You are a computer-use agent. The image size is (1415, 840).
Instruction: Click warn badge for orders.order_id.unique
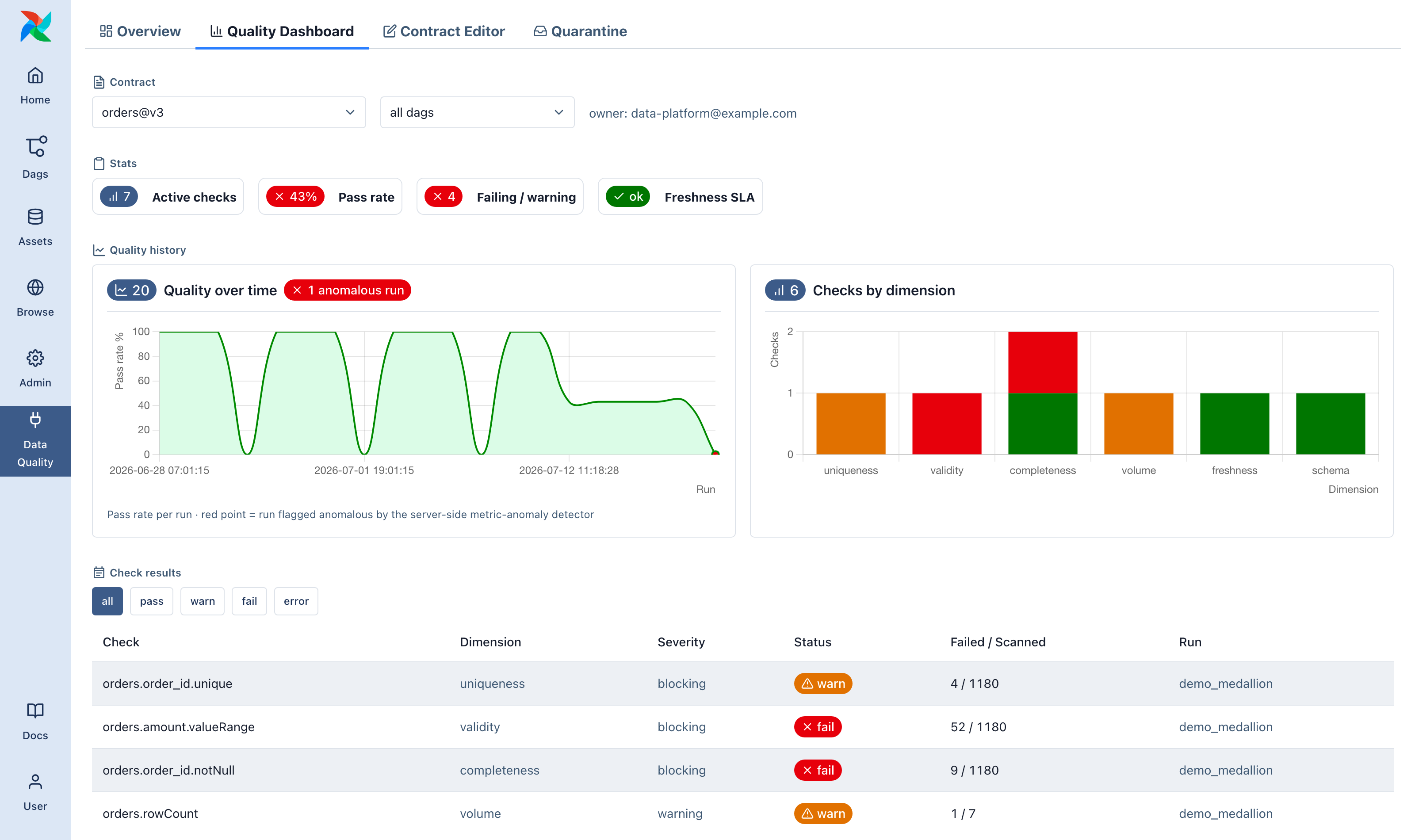pyautogui.click(x=823, y=684)
